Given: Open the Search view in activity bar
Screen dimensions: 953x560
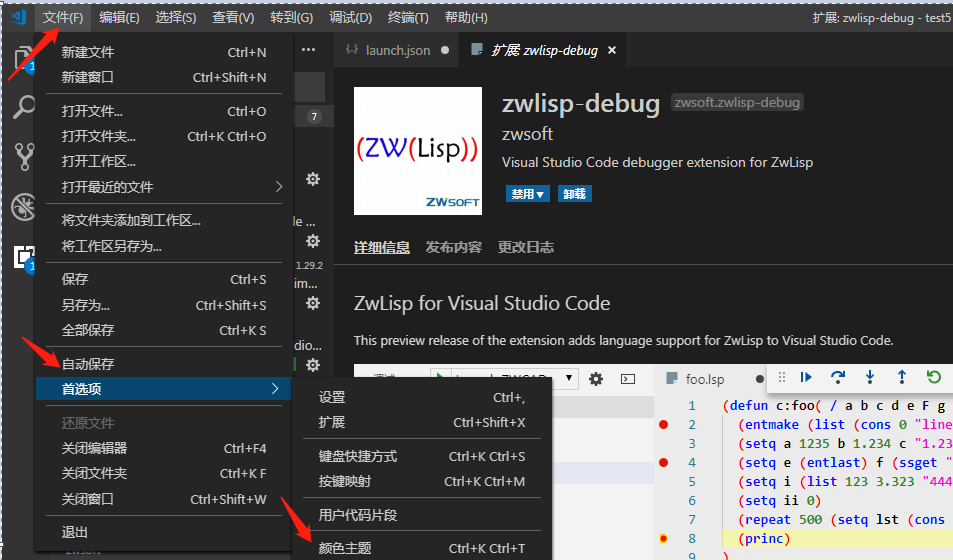Looking at the screenshot, I should [x=23, y=107].
